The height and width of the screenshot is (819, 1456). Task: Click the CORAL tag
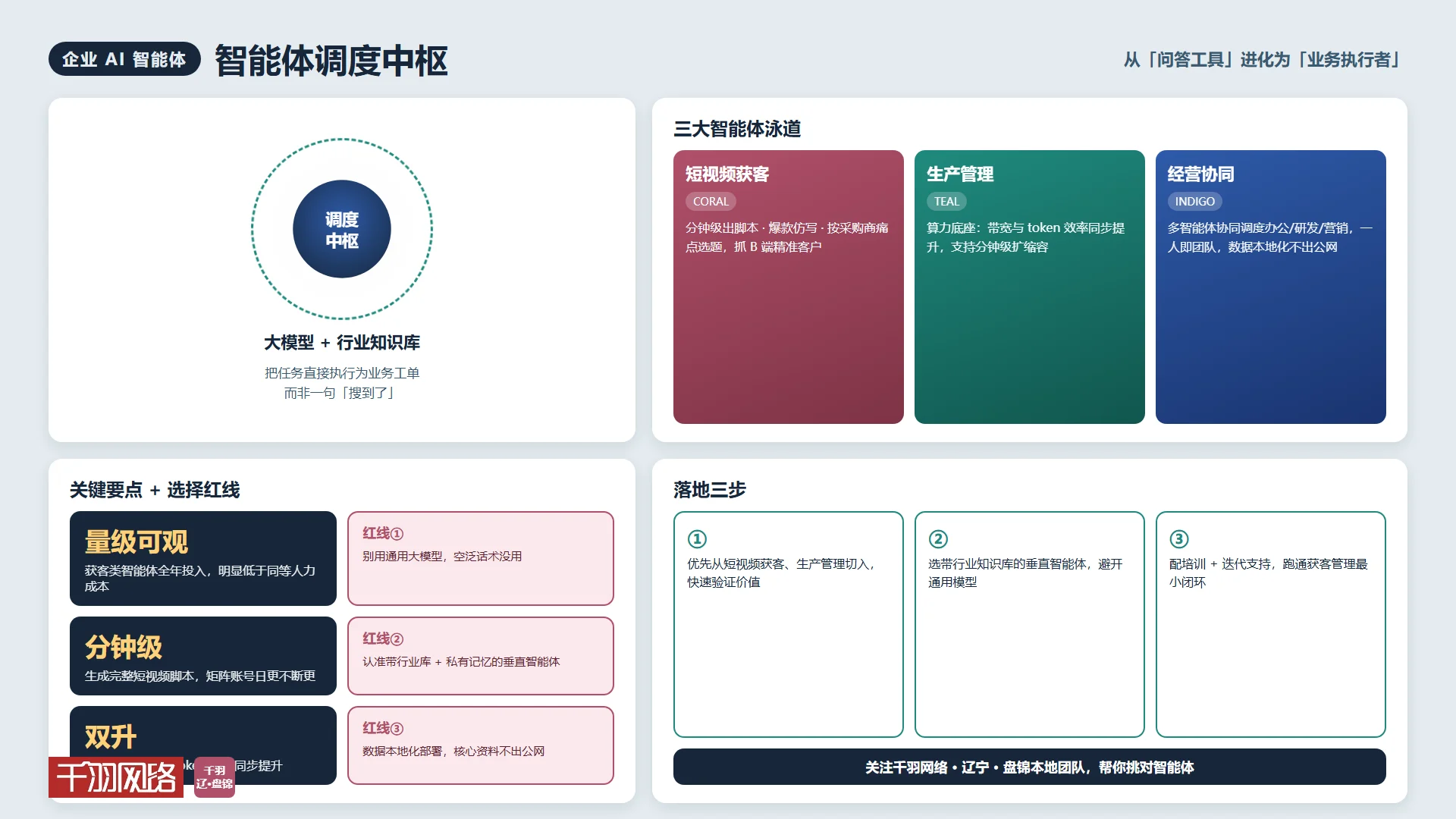click(711, 202)
